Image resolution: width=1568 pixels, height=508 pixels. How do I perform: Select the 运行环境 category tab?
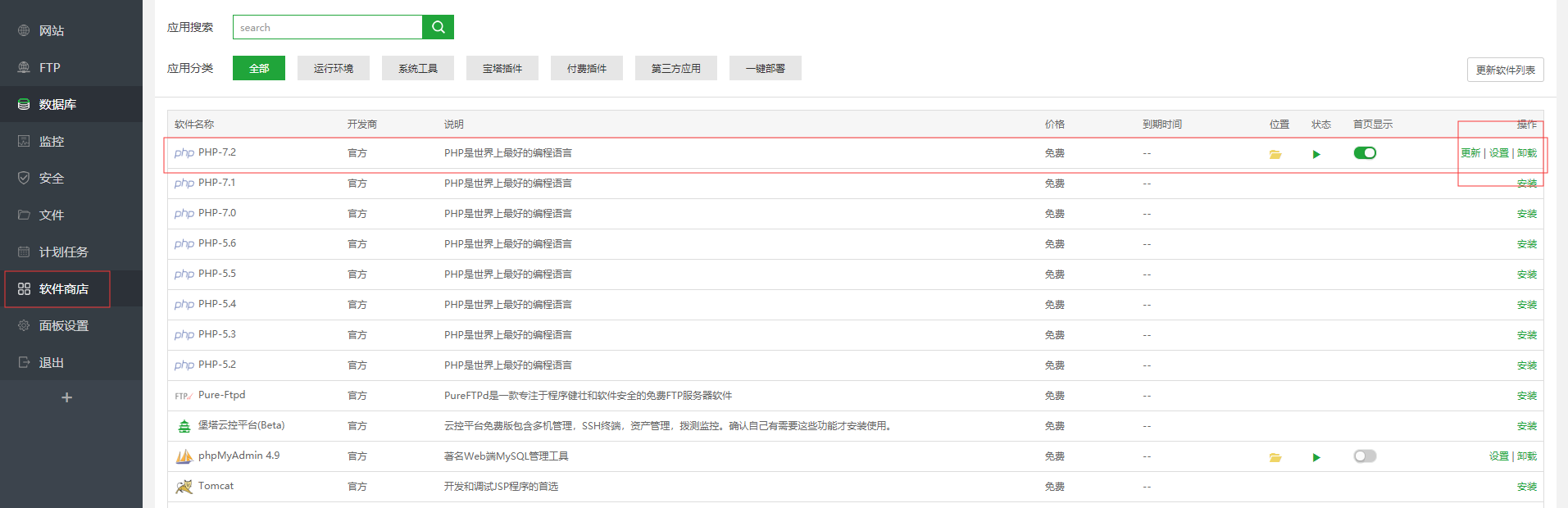334,68
